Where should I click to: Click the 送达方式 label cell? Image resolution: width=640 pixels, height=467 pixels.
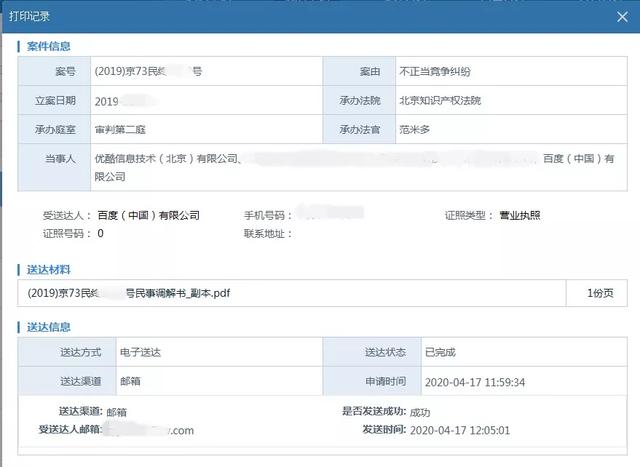click(67, 352)
